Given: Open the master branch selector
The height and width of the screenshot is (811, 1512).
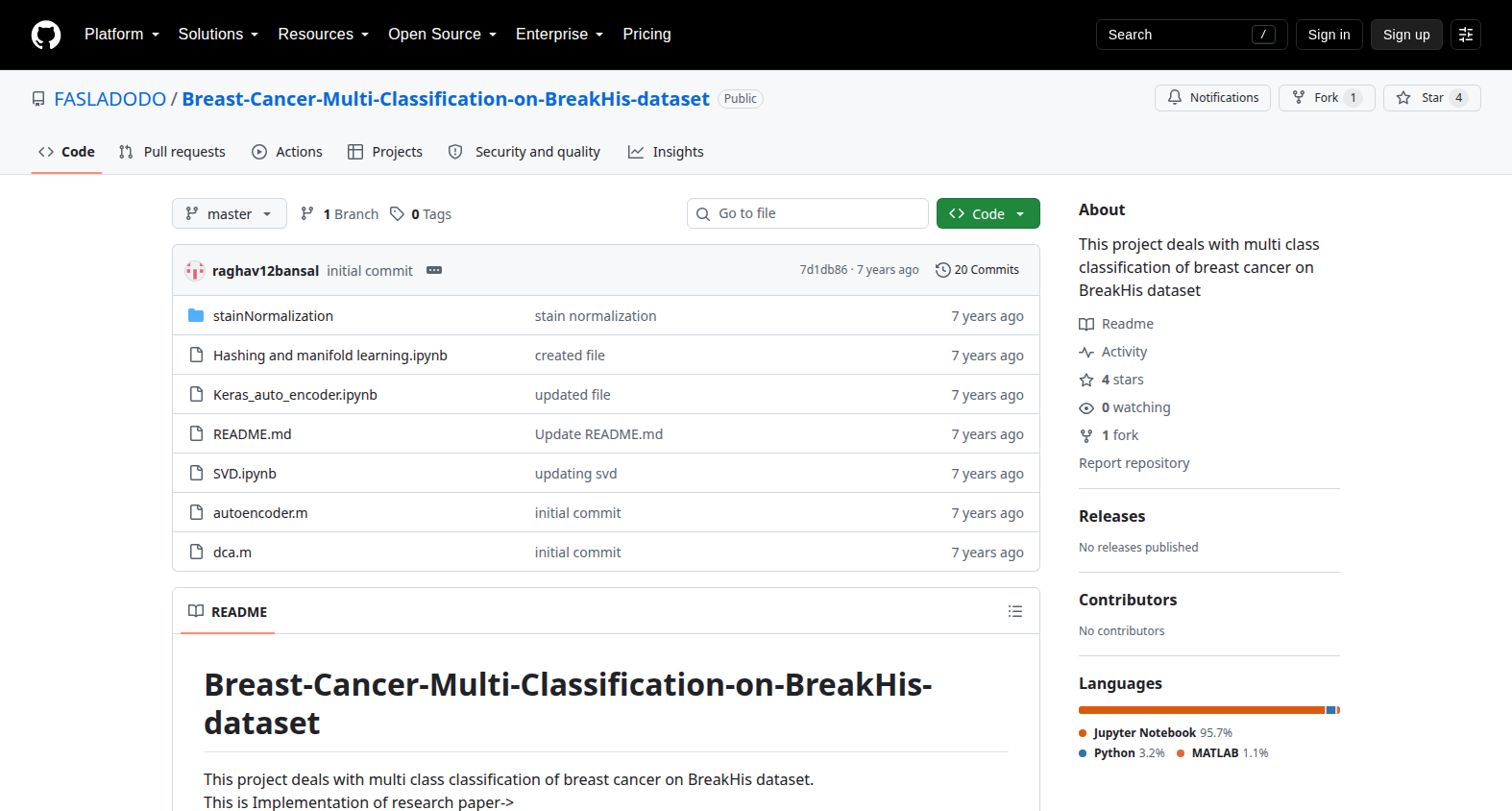Looking at the screenshot, I should pyautogui.click(x=230, y=213).
